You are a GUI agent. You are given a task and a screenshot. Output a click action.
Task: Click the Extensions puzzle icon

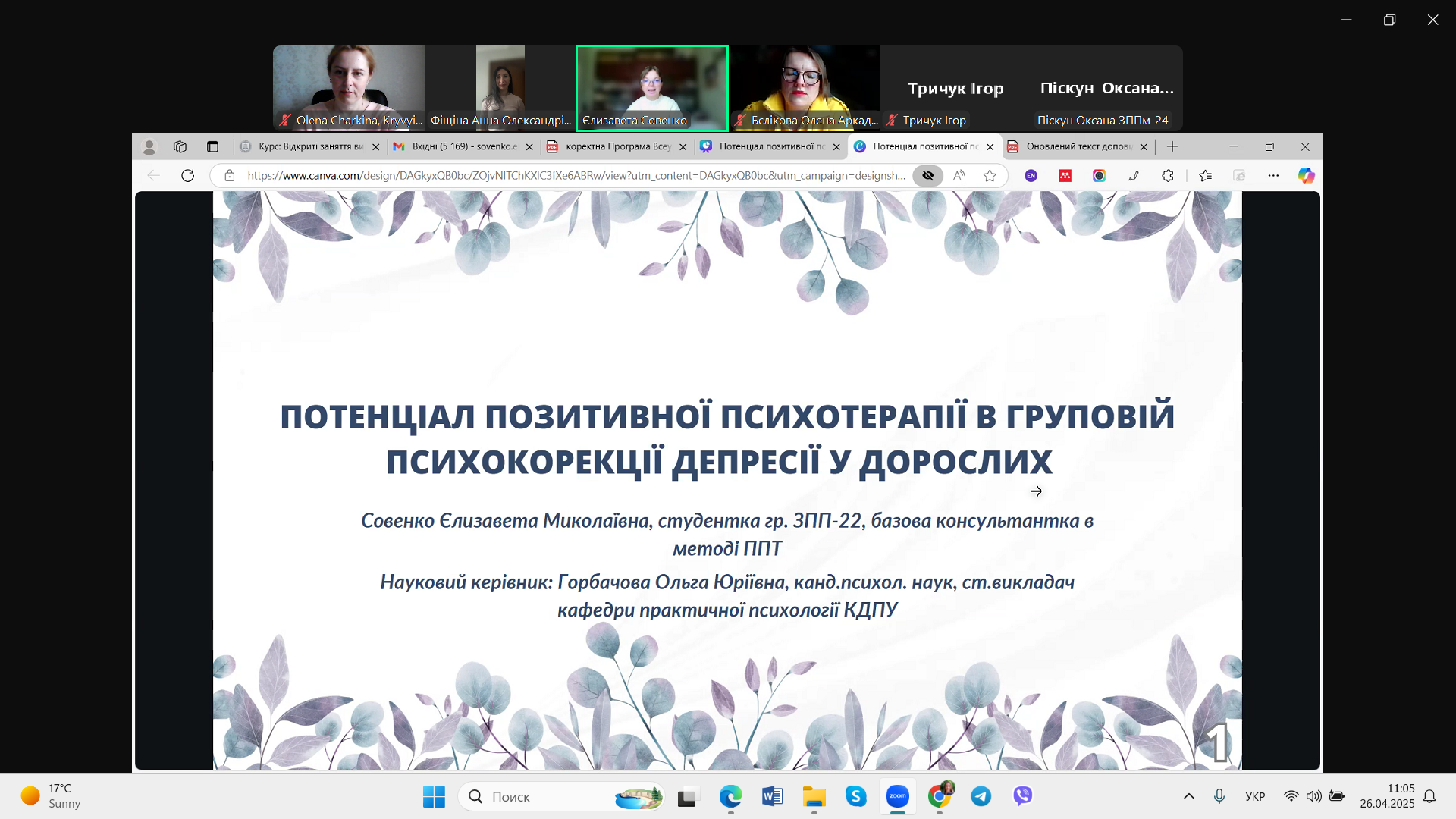pyautogui.click(x=1168, y=176)
